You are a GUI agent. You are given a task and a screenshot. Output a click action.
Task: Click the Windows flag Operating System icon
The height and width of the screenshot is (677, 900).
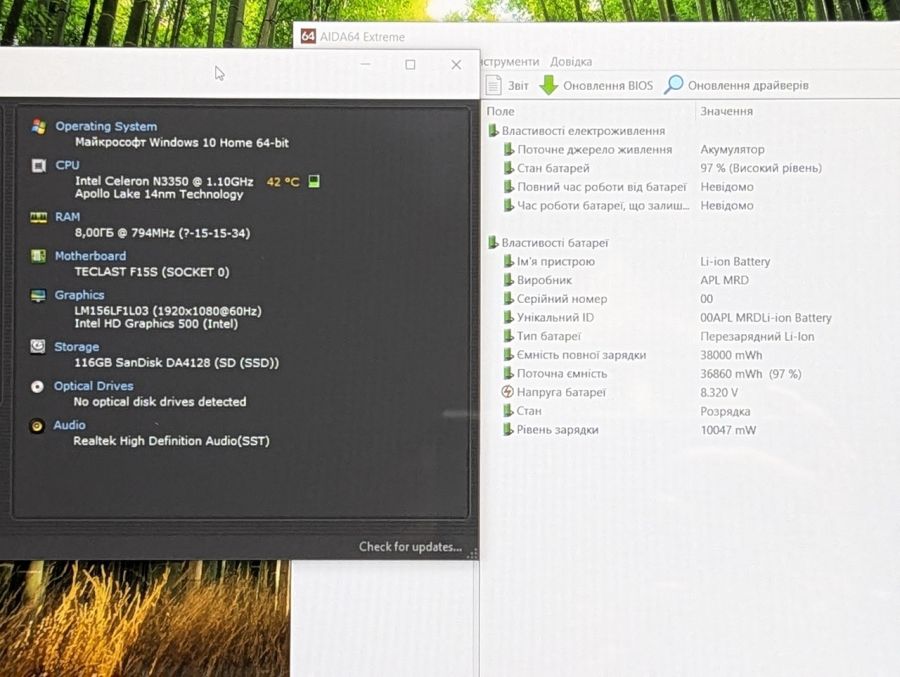(x=38, y=126)
